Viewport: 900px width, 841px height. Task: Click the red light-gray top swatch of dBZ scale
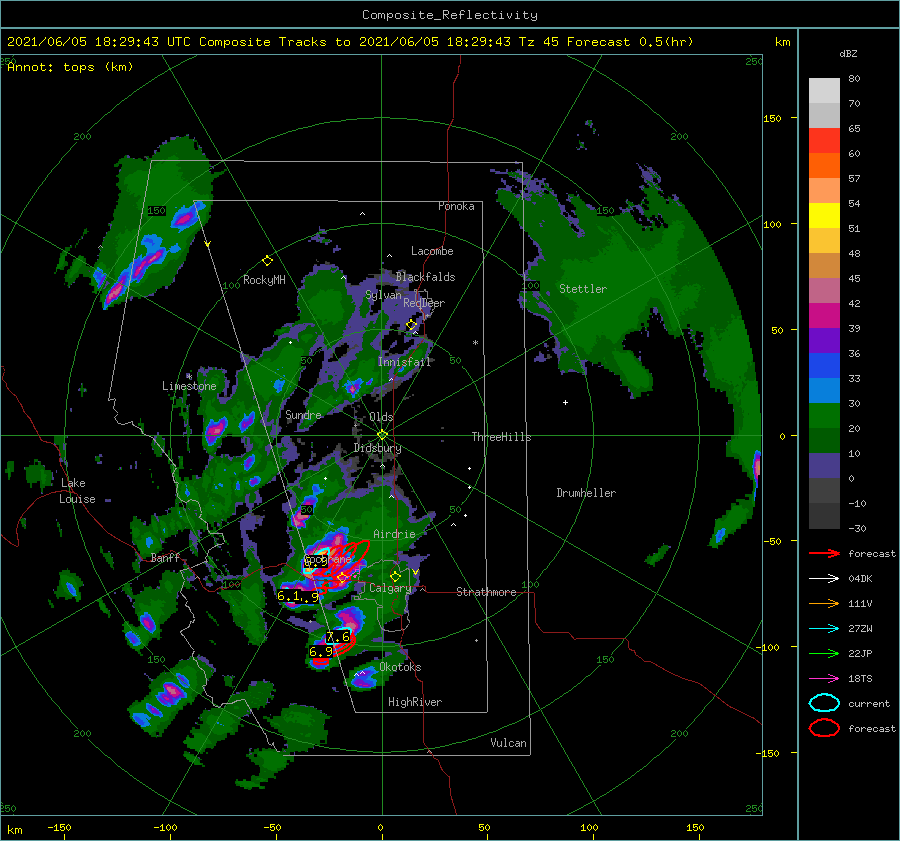[824, 90]
